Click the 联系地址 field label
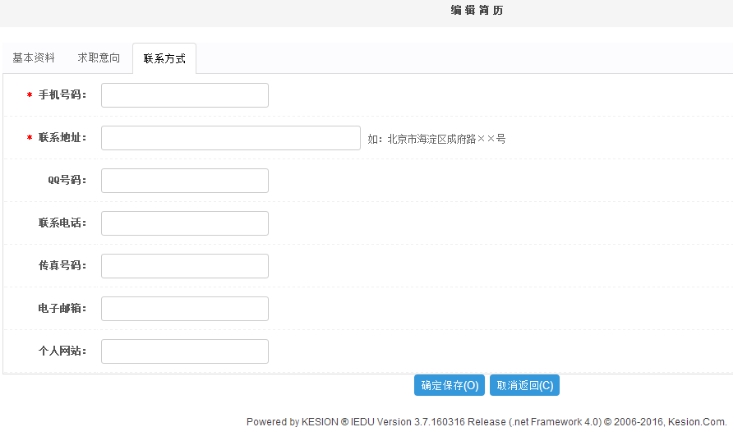 [x=62, y=138]
